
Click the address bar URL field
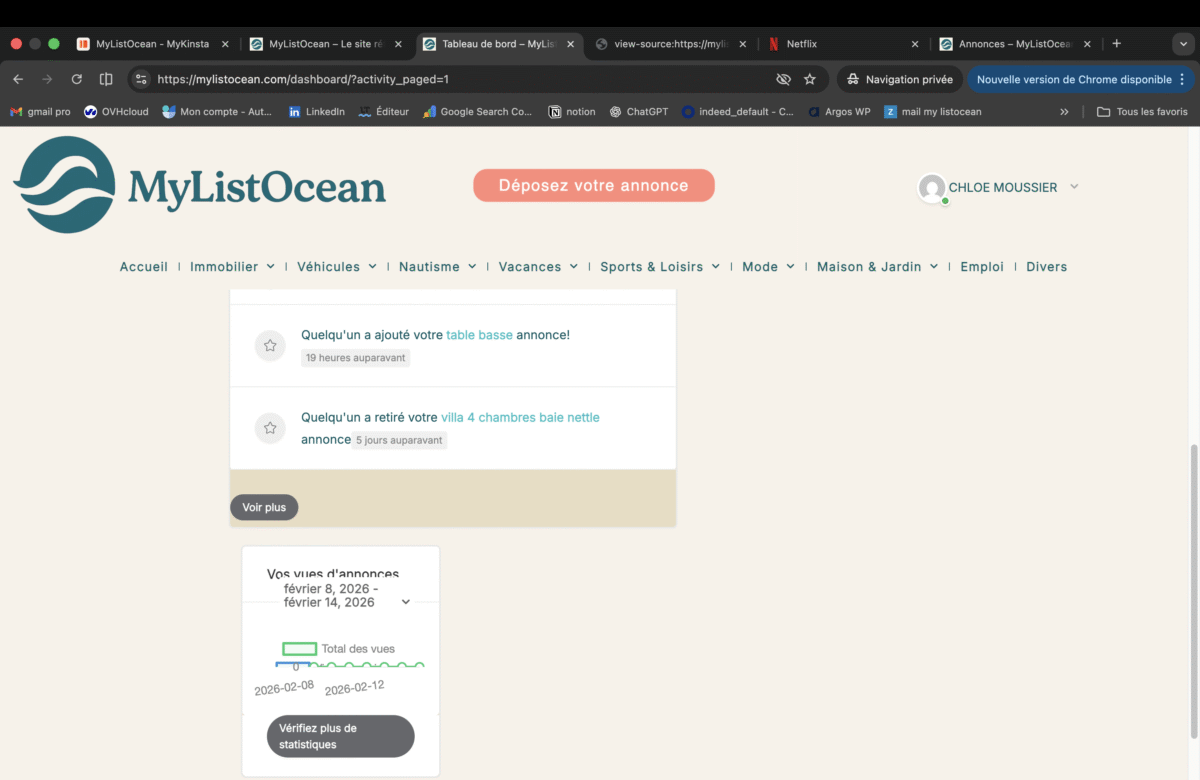click(450, 79)
